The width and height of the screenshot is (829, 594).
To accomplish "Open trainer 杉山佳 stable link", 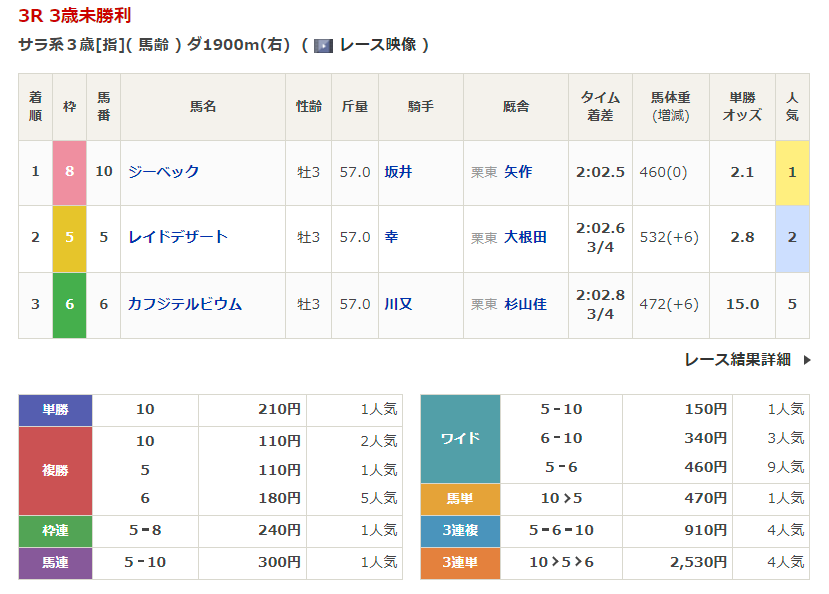I will pos(525,304).
